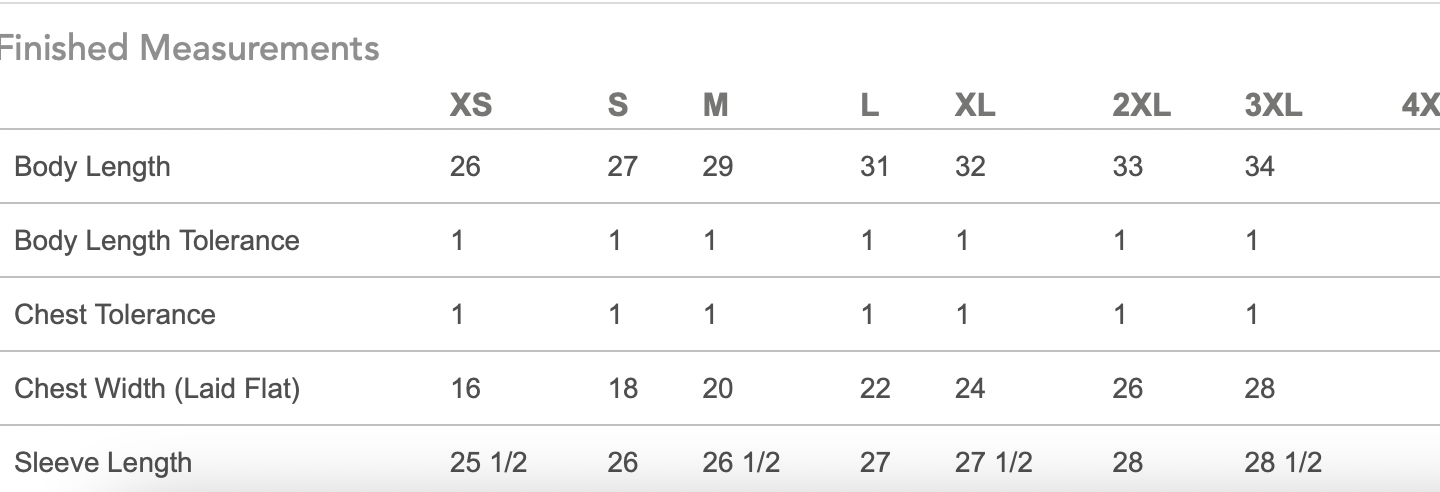Click the 2XL Chest Width value 26
Viewport: 1440px width, 492px height.
point(1127,388)
